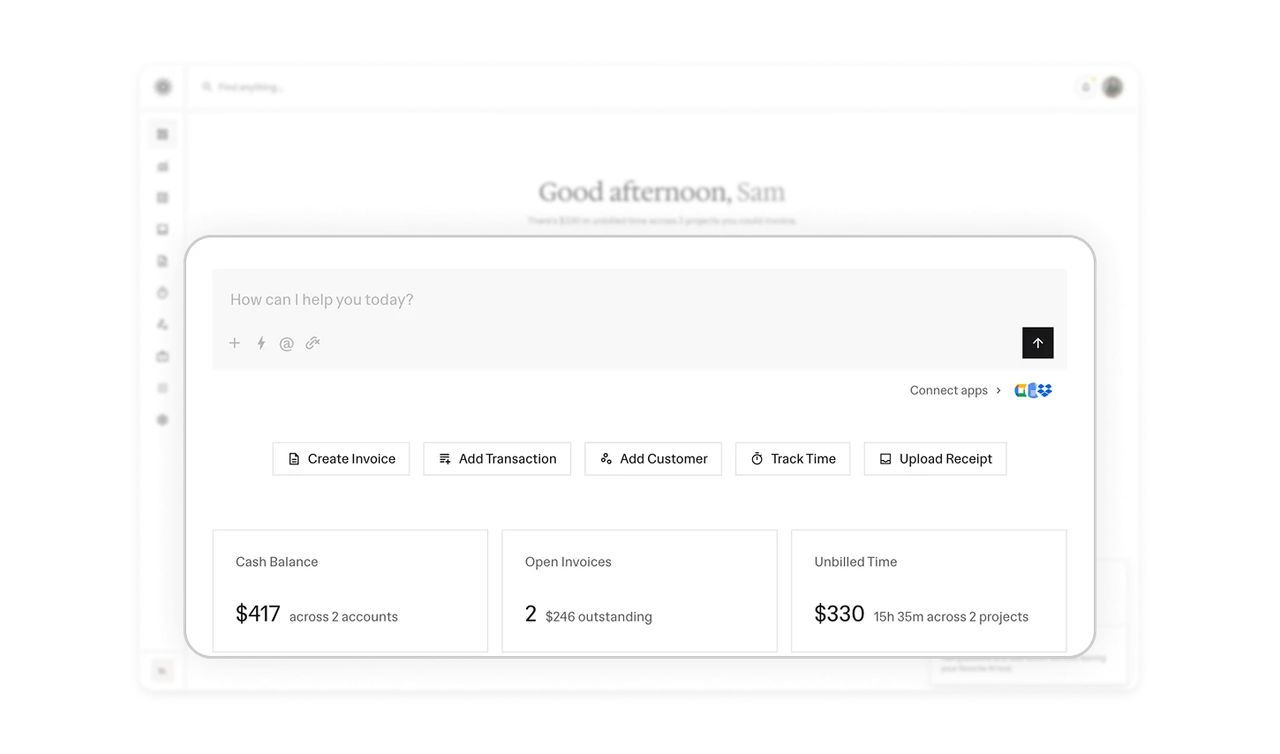1280x754 pixels.
Task: Click the lightning bolt quick actions icon
Action: 261,343
